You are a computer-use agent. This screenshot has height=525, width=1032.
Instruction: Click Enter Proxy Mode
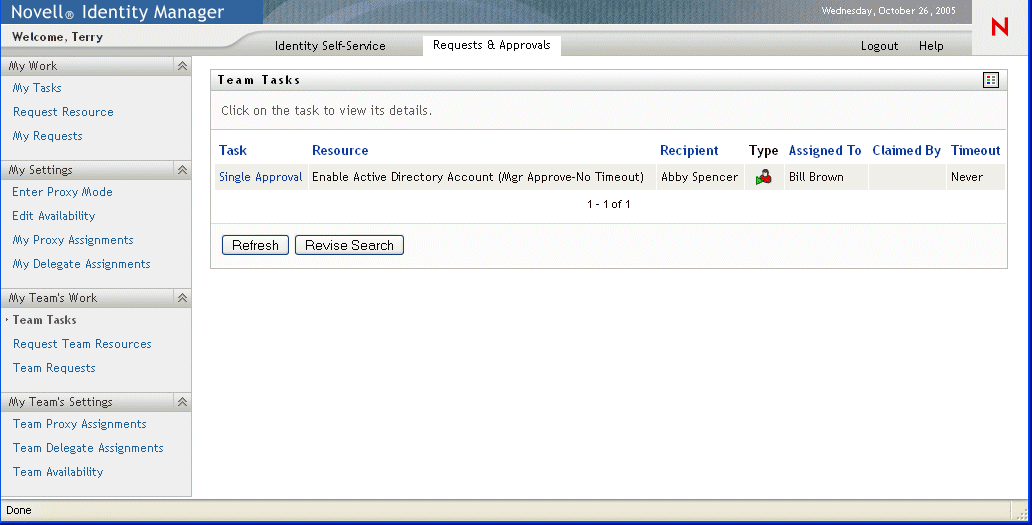click(x=63, y=192)
